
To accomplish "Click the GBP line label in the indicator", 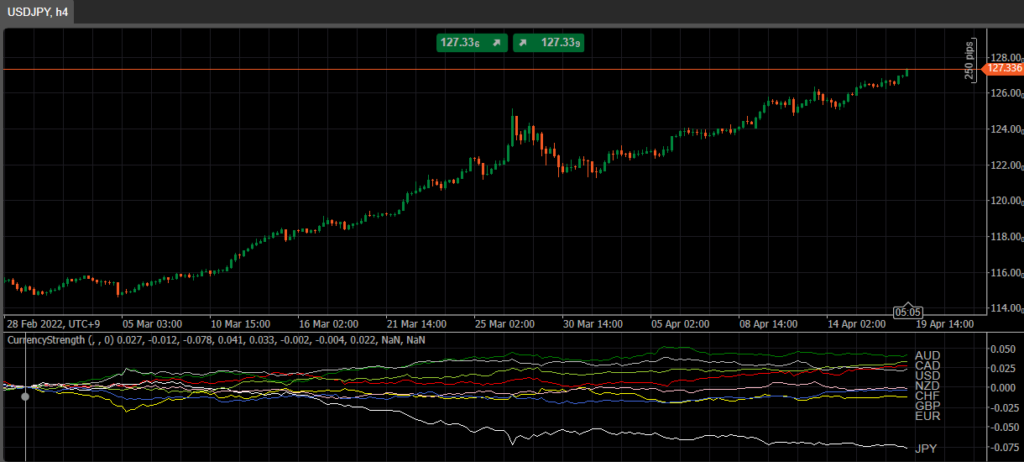I will (x=928, y=406).
